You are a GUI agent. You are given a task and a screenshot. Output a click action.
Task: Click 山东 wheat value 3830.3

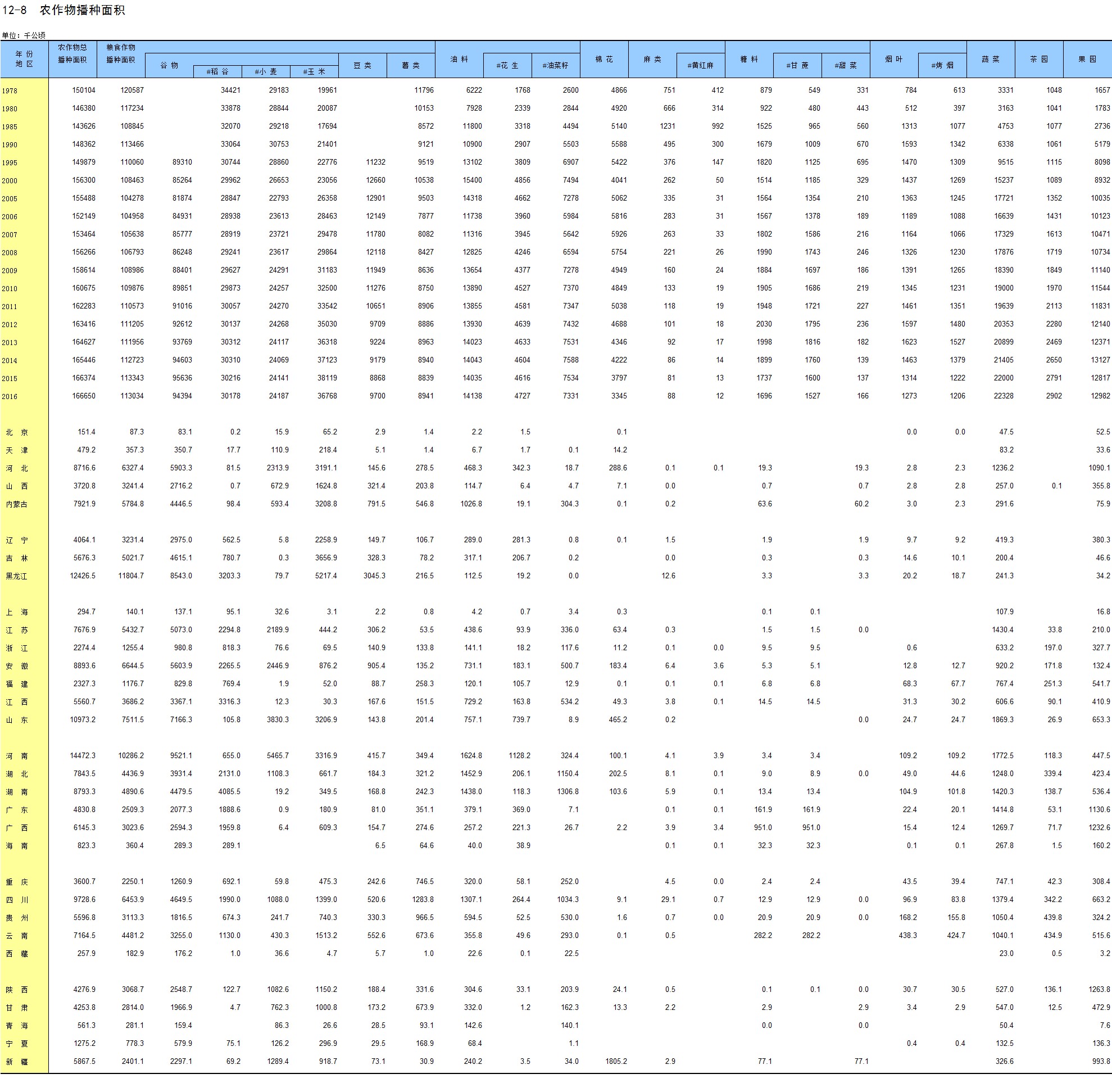pos(278,720)
